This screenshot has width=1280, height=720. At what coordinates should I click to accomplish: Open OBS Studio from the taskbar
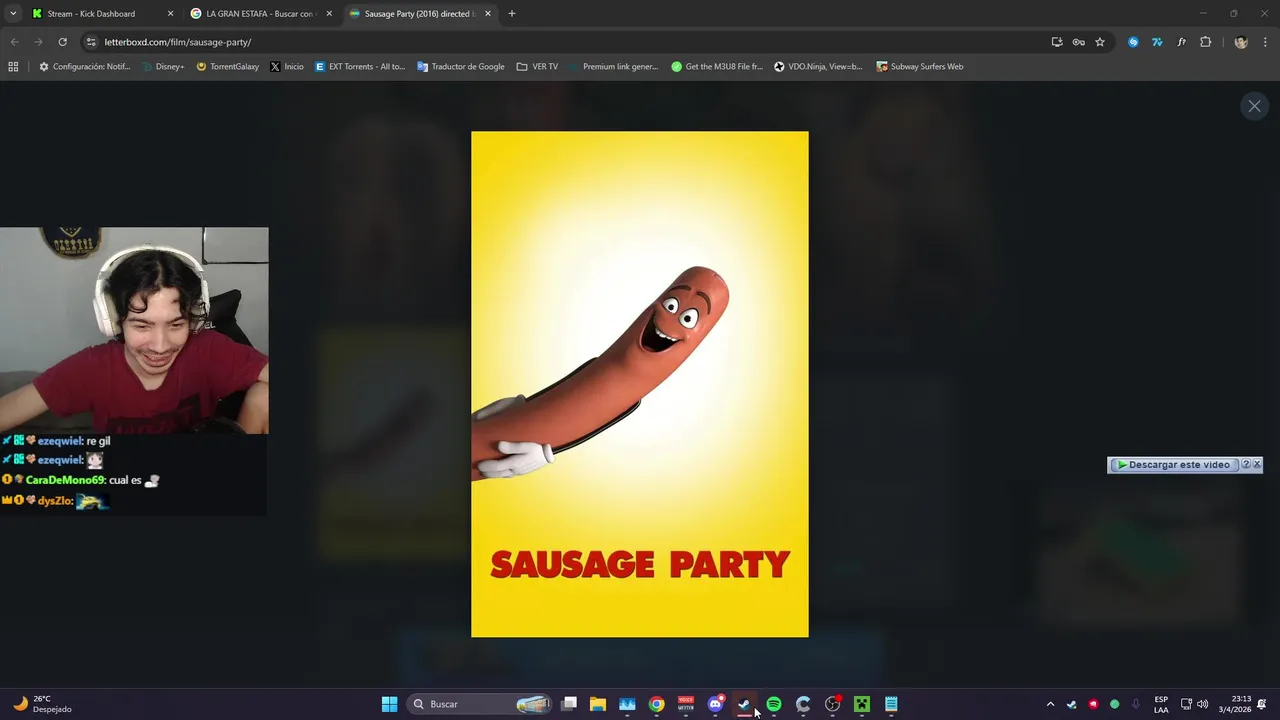(x=832, y=704)
